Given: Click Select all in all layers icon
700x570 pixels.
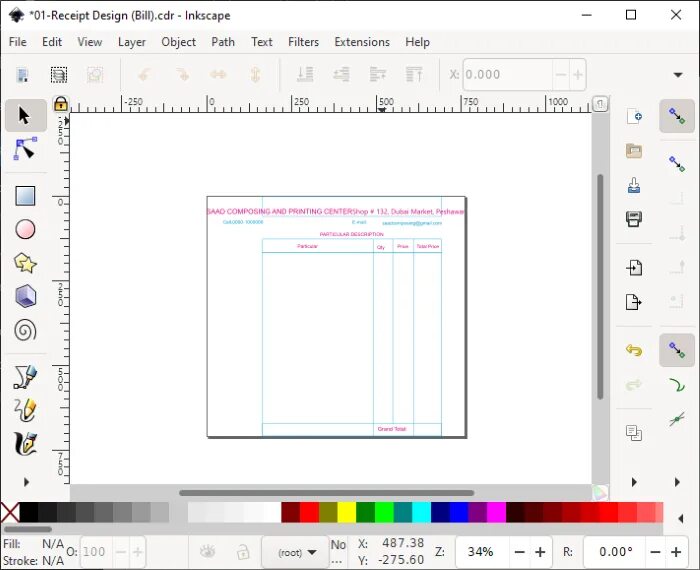Looking at the screenshot, I should click(59, 75).
